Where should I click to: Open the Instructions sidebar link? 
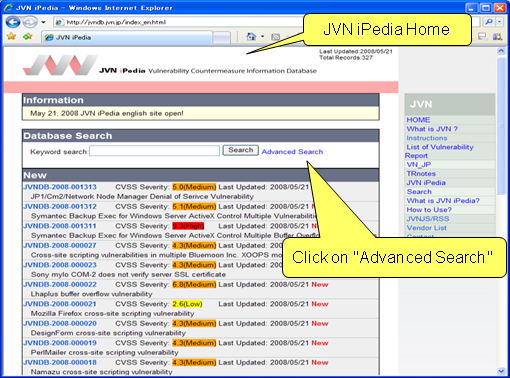(427, 138)
